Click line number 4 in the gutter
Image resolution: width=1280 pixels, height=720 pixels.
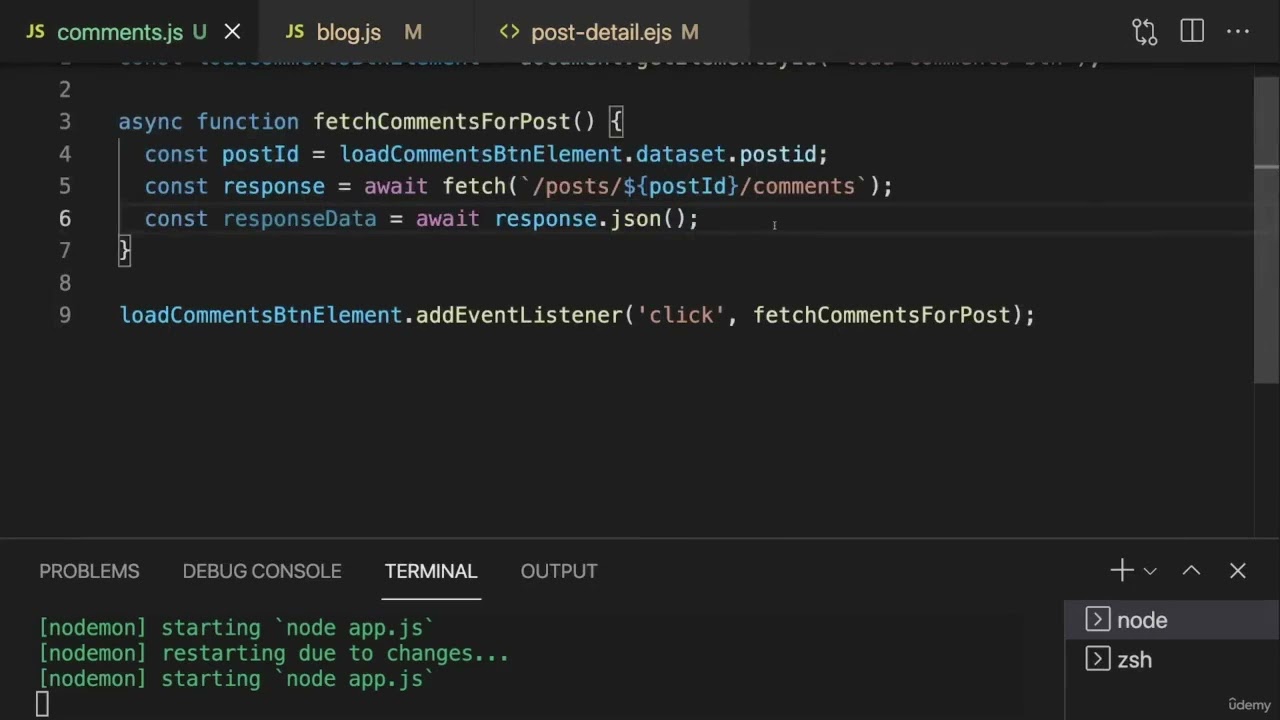(65, 154)
